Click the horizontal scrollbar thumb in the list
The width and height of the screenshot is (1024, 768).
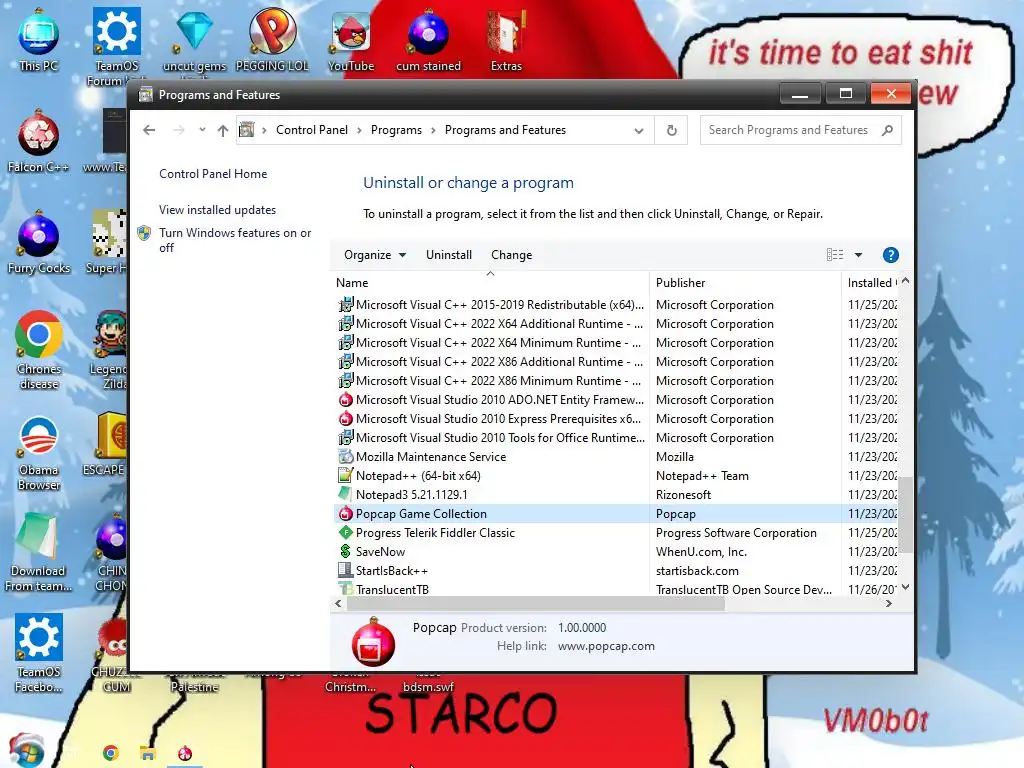tap(536, 603)
